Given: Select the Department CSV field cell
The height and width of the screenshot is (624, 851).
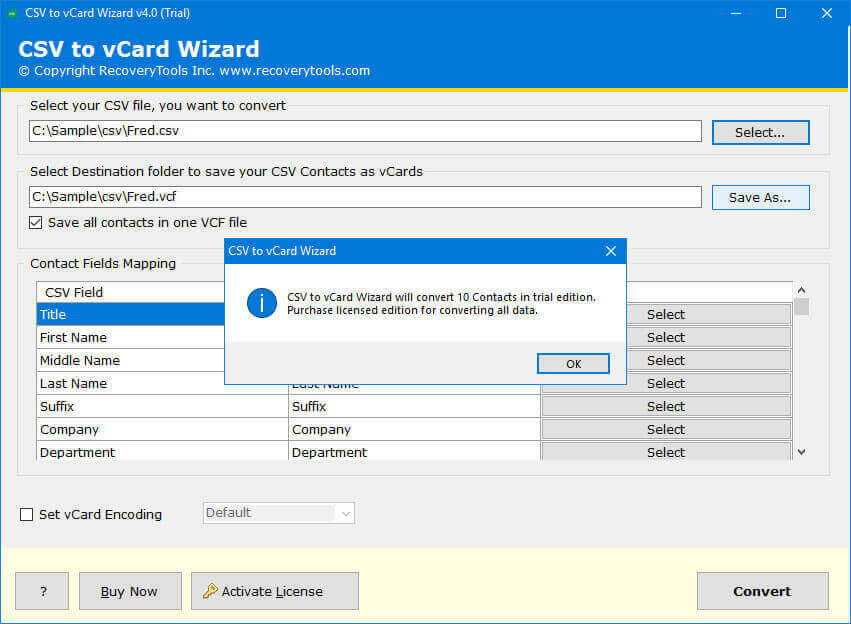Looking at the screenshot, I should click(x=162, y=451).
